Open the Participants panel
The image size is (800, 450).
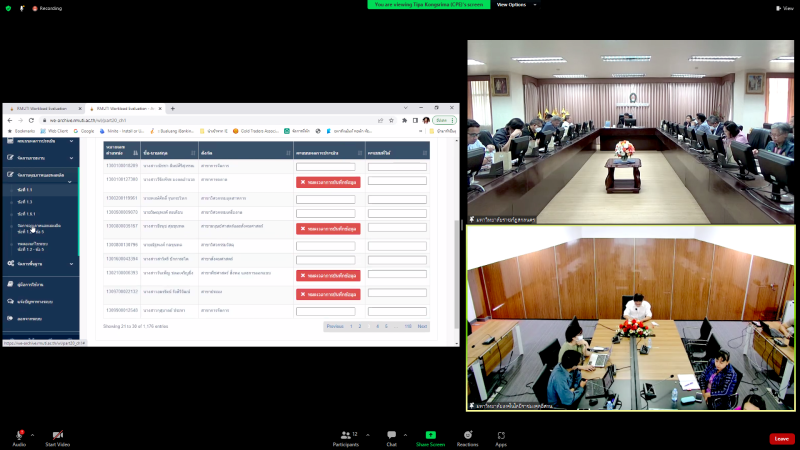[x=346, y=435]
